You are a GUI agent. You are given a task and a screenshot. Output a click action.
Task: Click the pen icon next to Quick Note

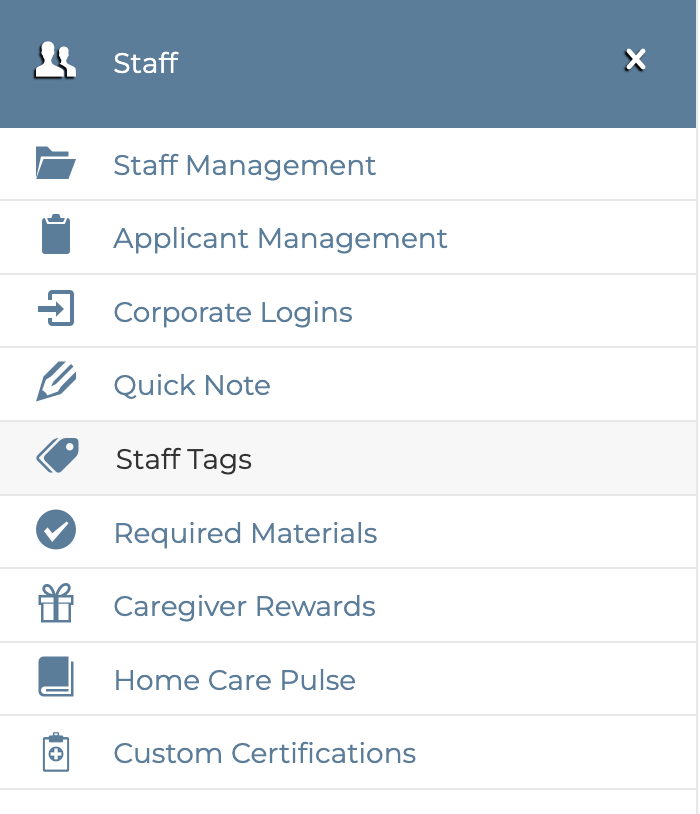(56, 384)
